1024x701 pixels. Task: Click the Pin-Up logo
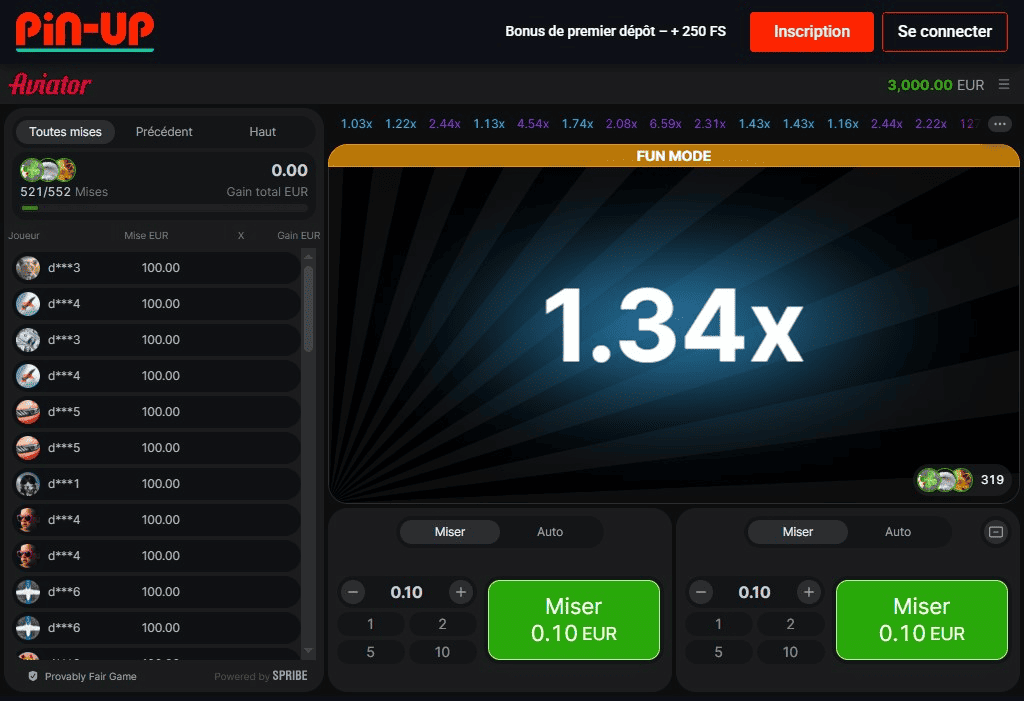pos(85,31)
